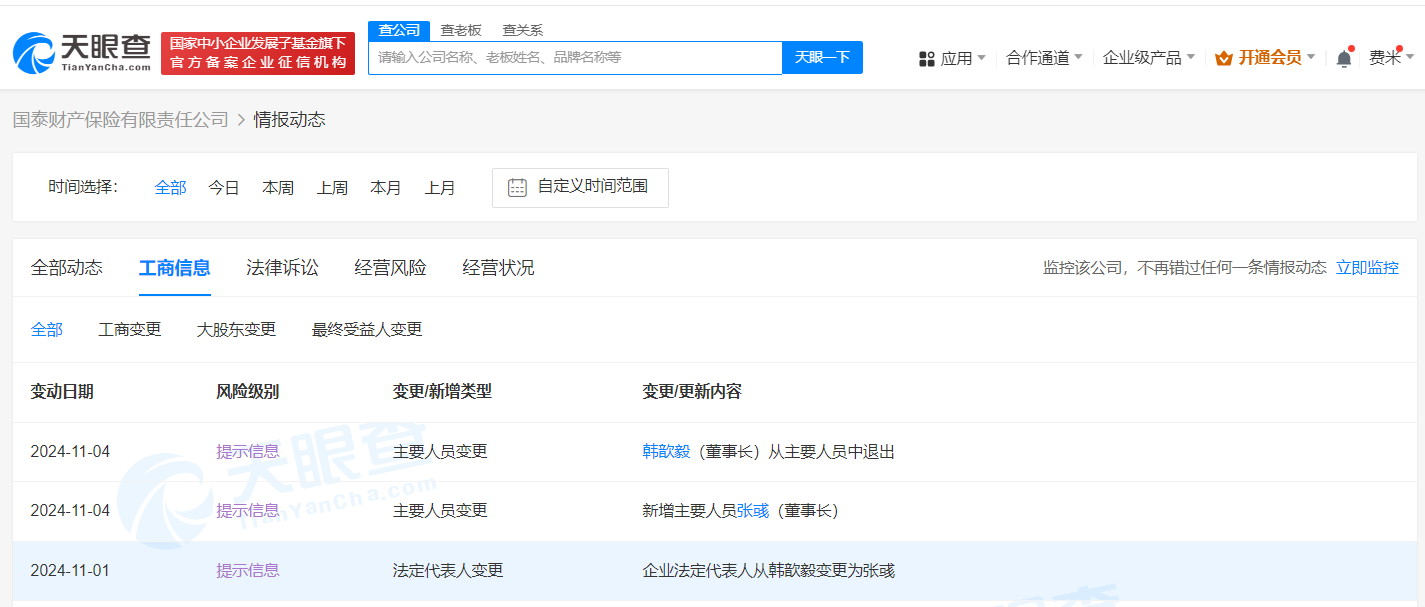Go to 国泰财产保险有限责任公司 breadcrumb
This screenshot has width=1425, height=607.
pos(121,120)
